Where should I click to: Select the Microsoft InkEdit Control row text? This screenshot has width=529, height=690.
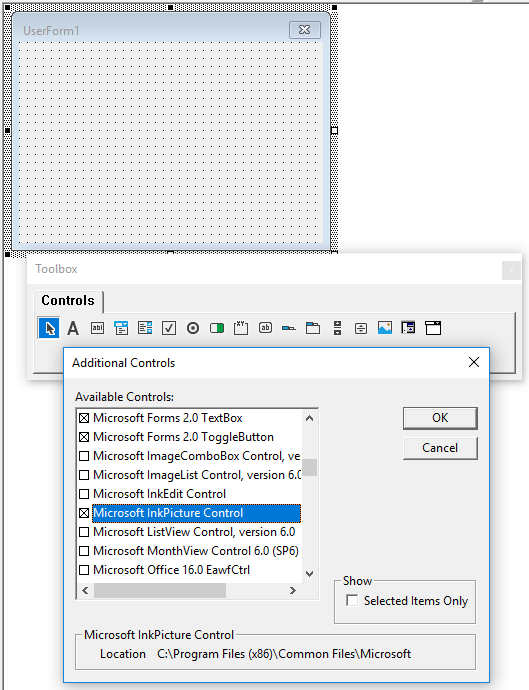tap(159, 494)
